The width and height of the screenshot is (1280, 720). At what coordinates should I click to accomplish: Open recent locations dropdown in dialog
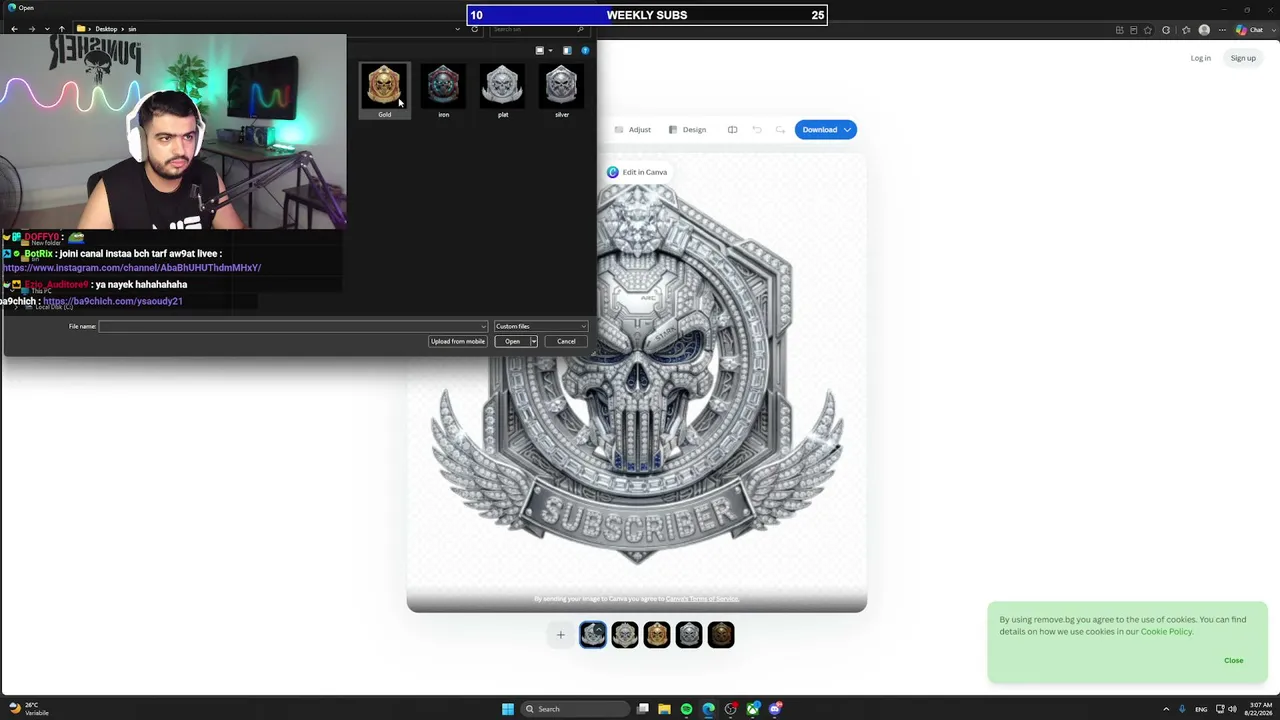[46, 29]
